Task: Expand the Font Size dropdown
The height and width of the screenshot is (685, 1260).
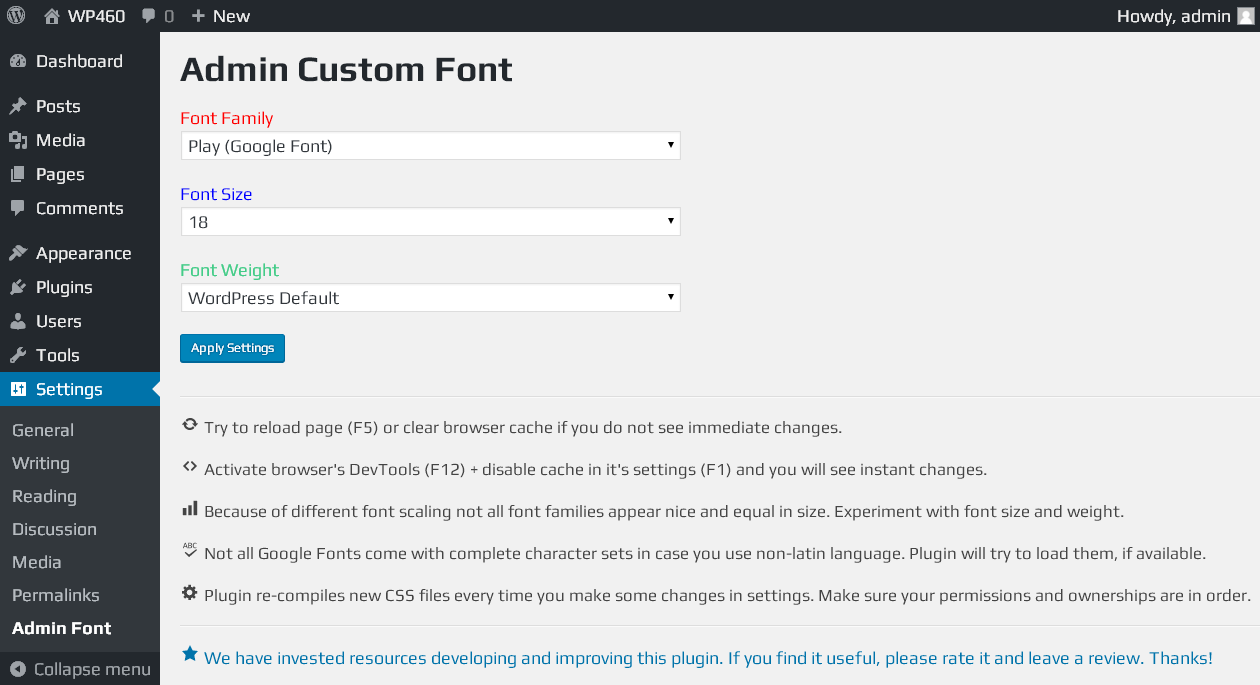Action: [x=430, y=222]
